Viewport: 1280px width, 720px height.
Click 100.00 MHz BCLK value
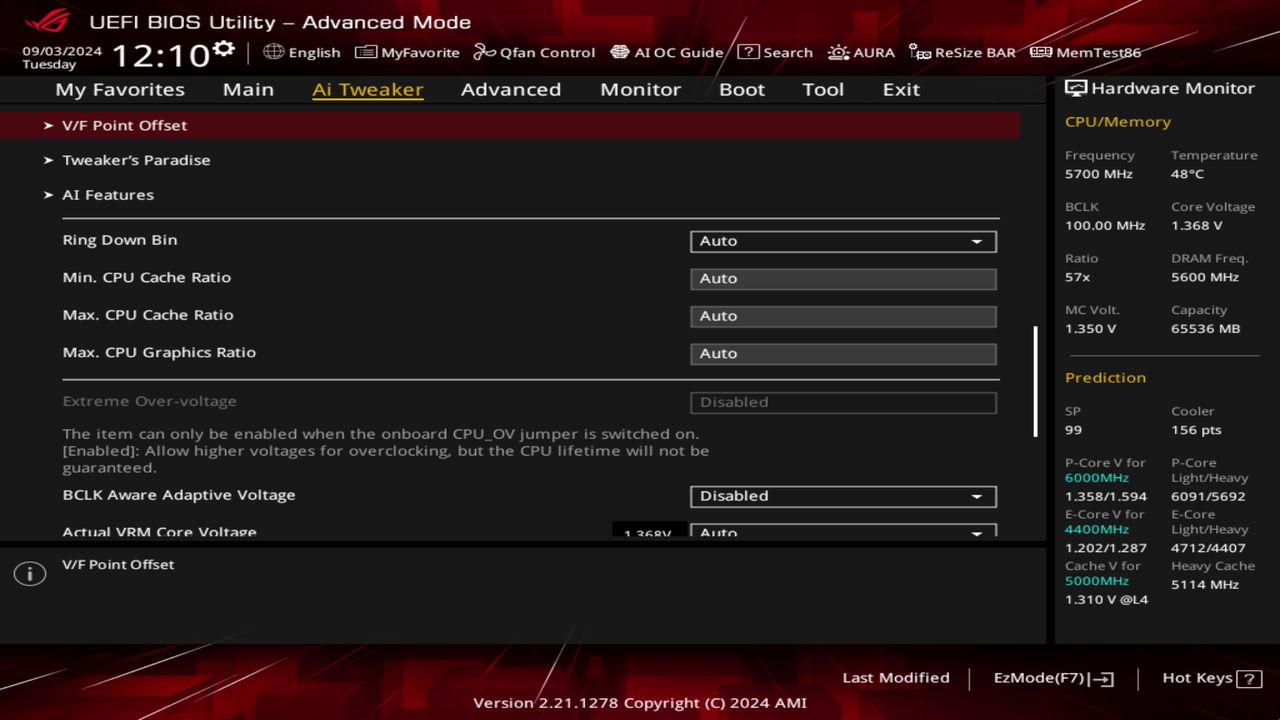(x=1105, y=226)
